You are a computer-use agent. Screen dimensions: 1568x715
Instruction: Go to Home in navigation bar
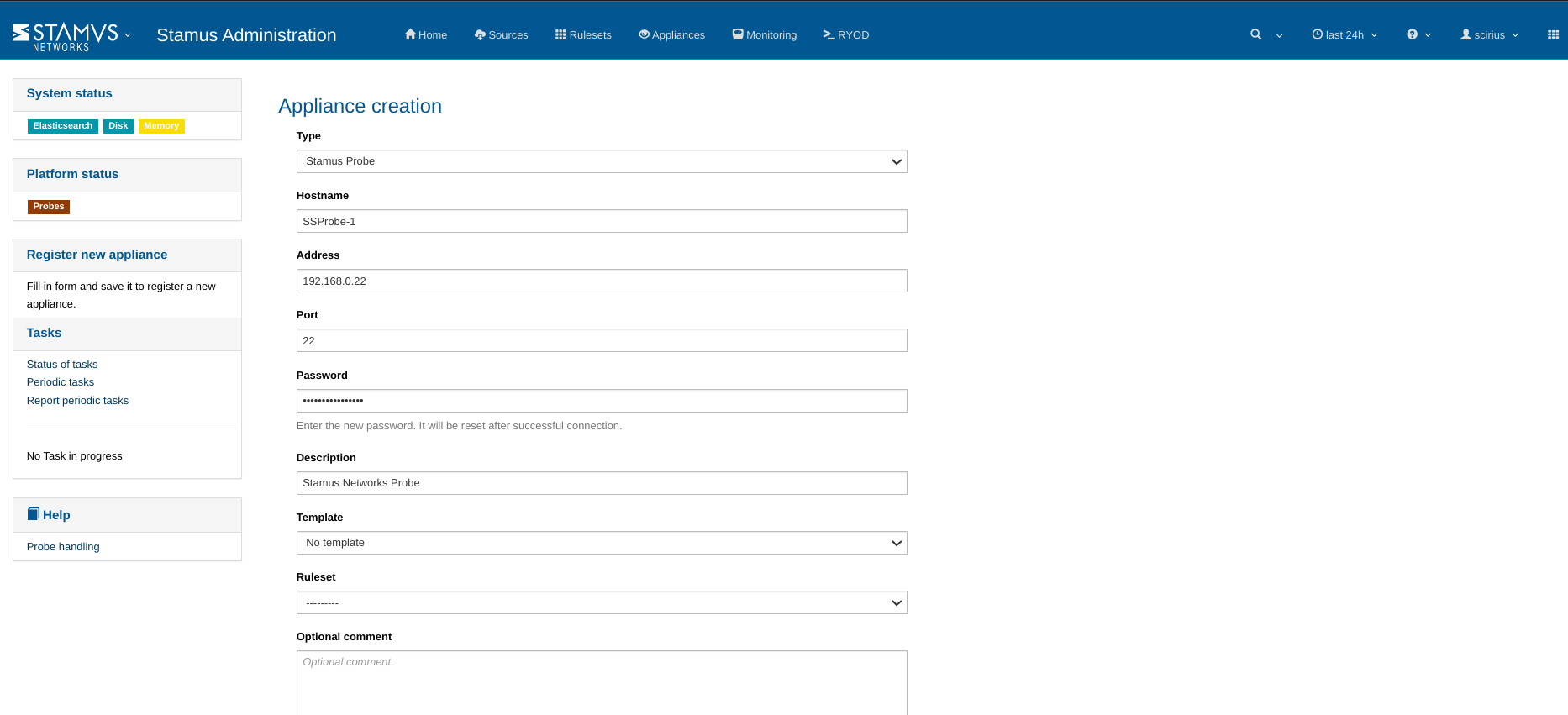(x=426, y=34)
